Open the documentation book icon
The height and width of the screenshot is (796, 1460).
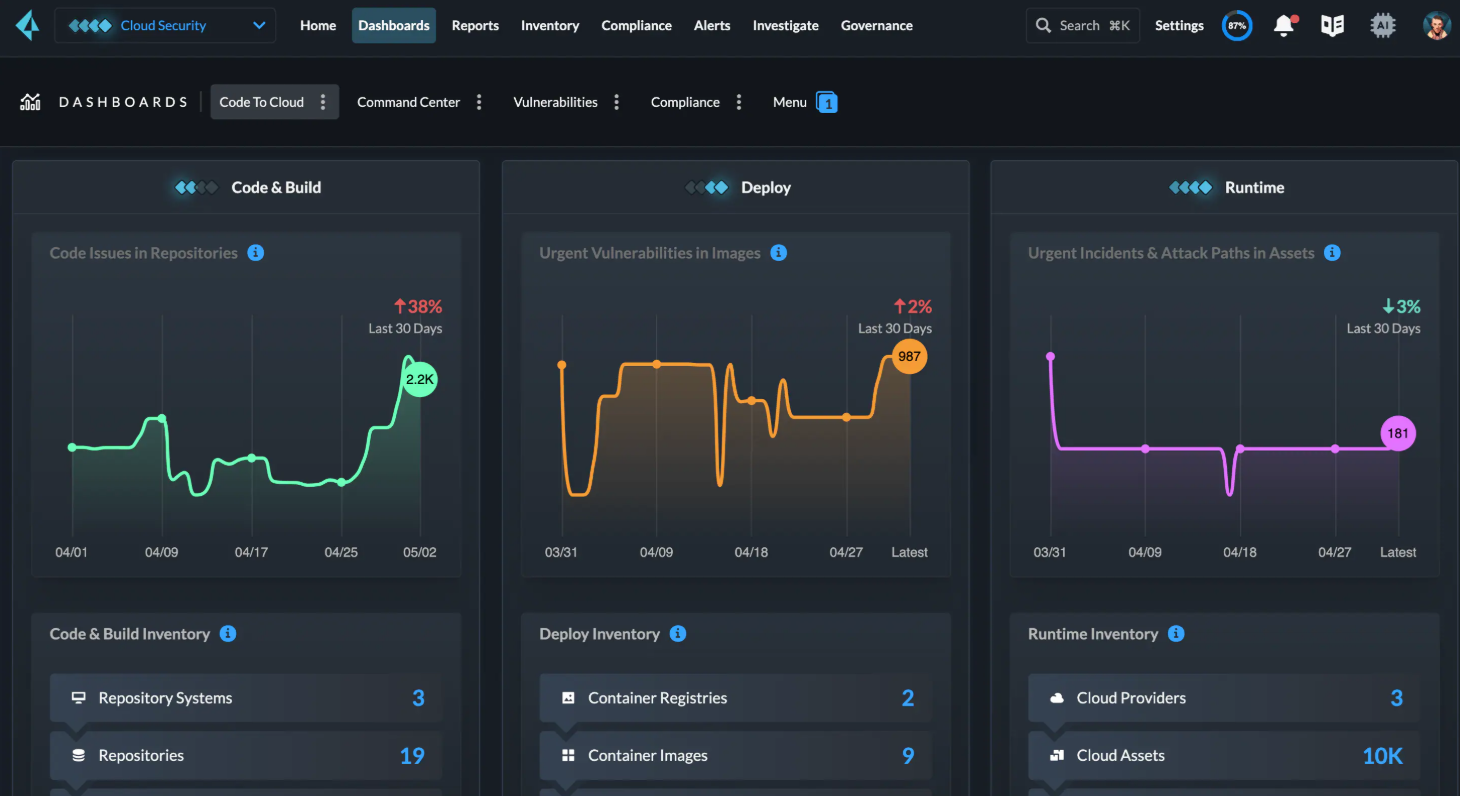tap(1332, 25)
